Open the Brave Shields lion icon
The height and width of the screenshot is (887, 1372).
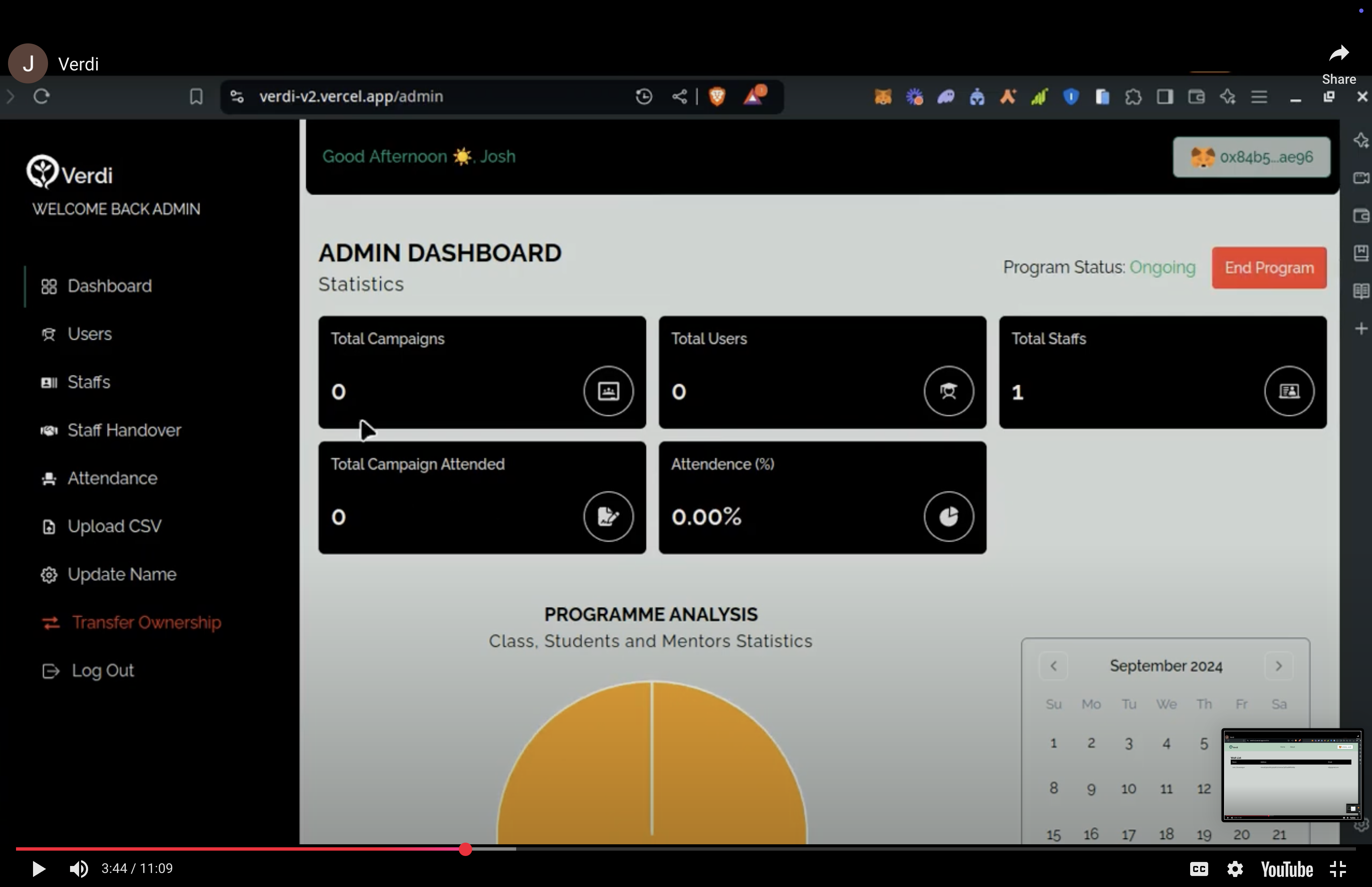tap(717, 96)
